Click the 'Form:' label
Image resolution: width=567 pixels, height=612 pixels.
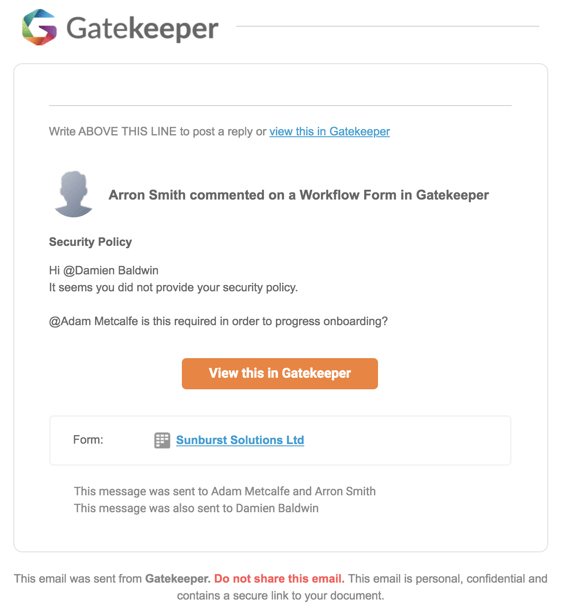tap(88, 440)
